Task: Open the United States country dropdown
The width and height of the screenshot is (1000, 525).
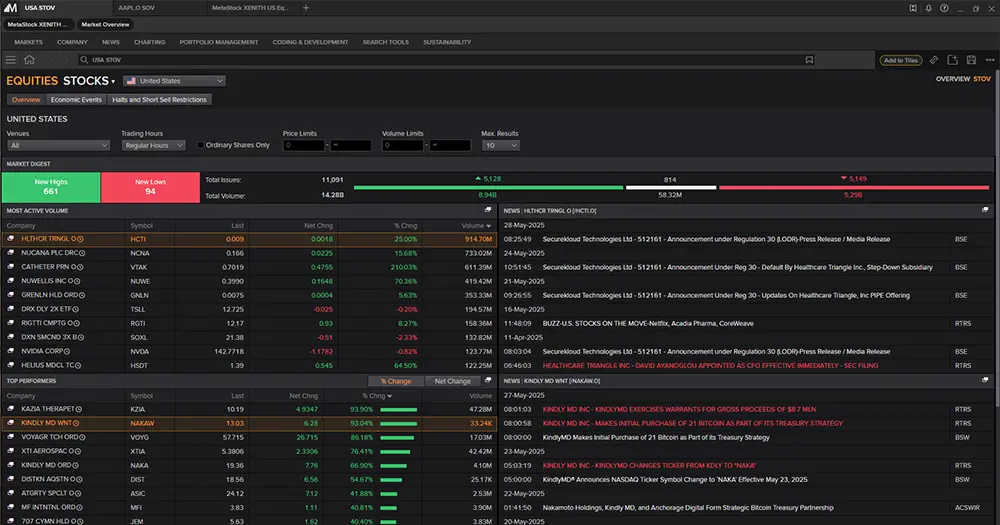Action: click(x=175, y=81)
